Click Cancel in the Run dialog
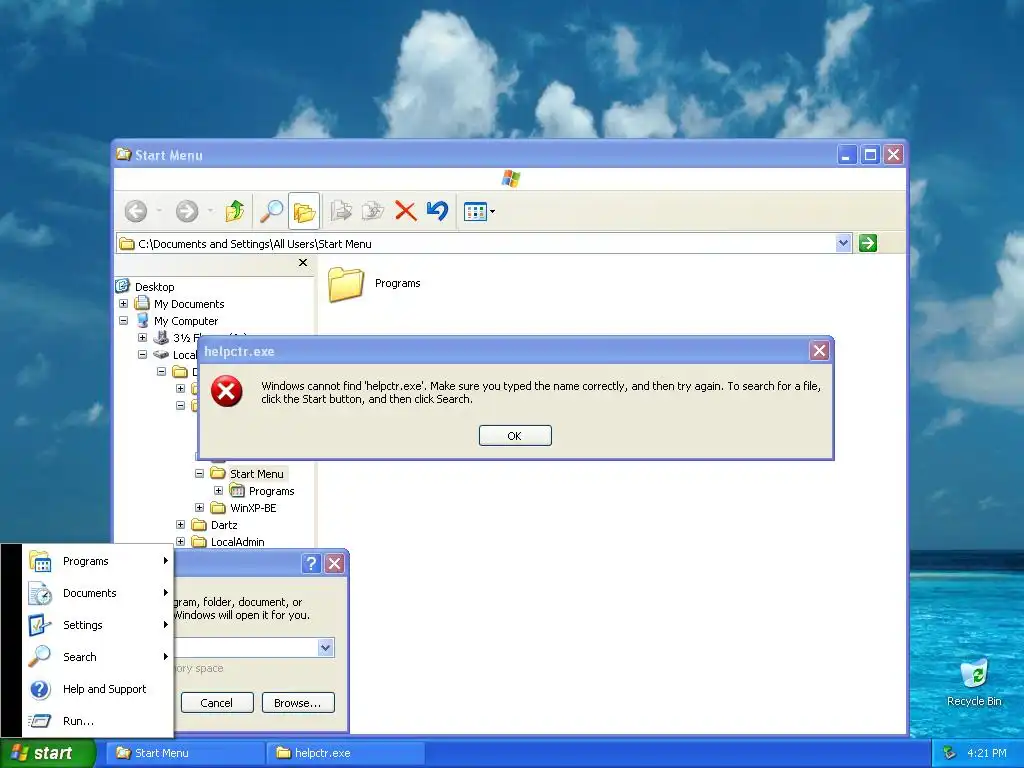The image size is (1024, 768). click(x=217, y=703)
